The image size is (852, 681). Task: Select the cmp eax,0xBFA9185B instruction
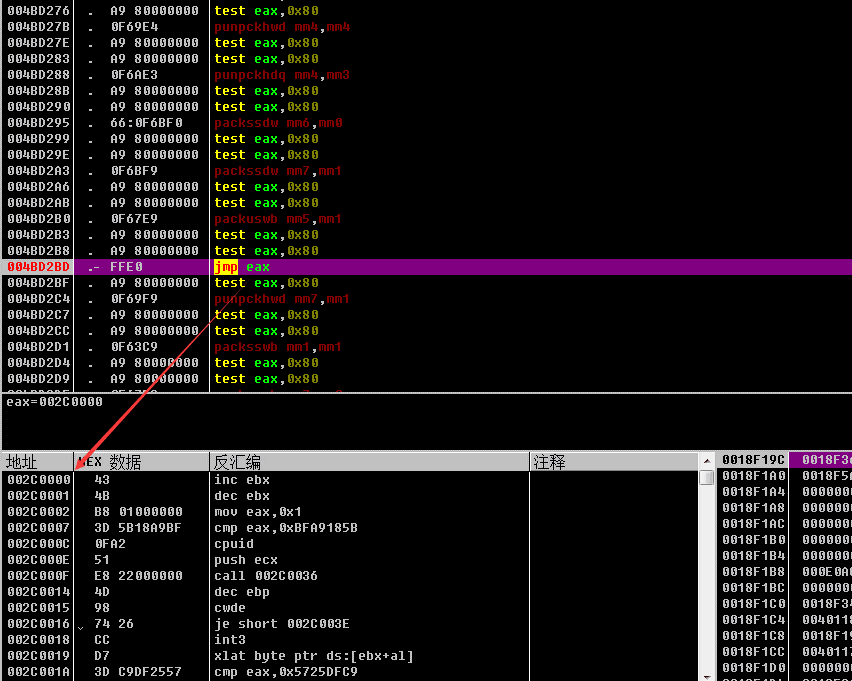286,528
